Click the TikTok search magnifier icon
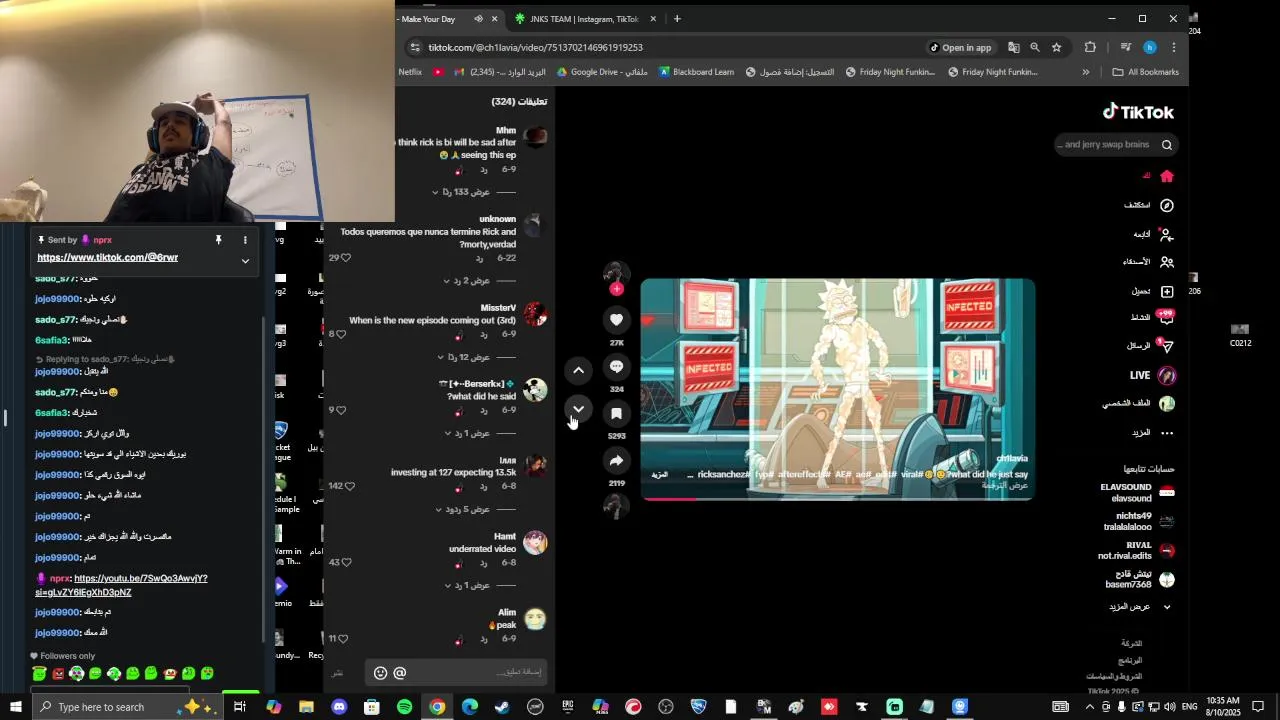The height and width of the screenshot is (720, 1280). click(1166, 145)
